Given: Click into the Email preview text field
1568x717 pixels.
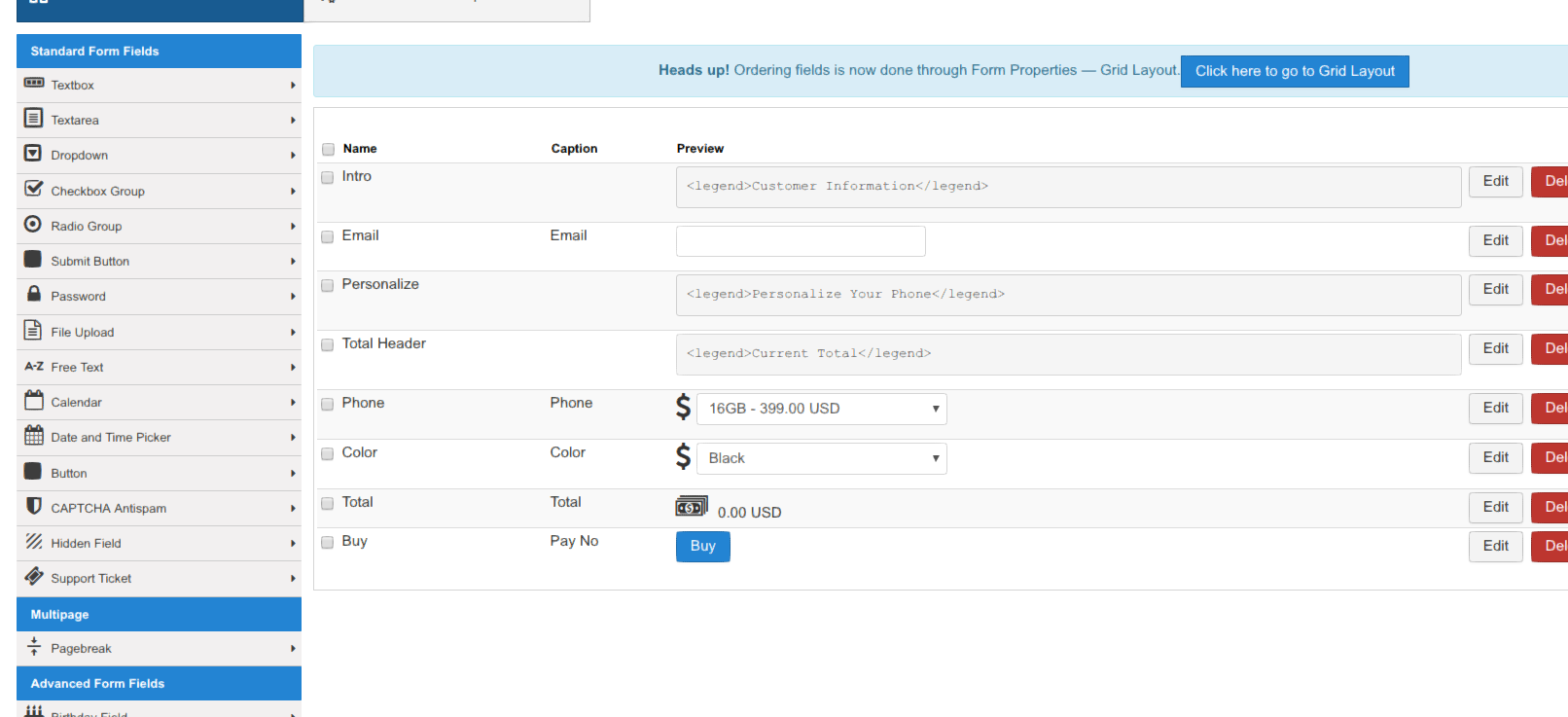Looking at the screenshot, I should (801, 241).
